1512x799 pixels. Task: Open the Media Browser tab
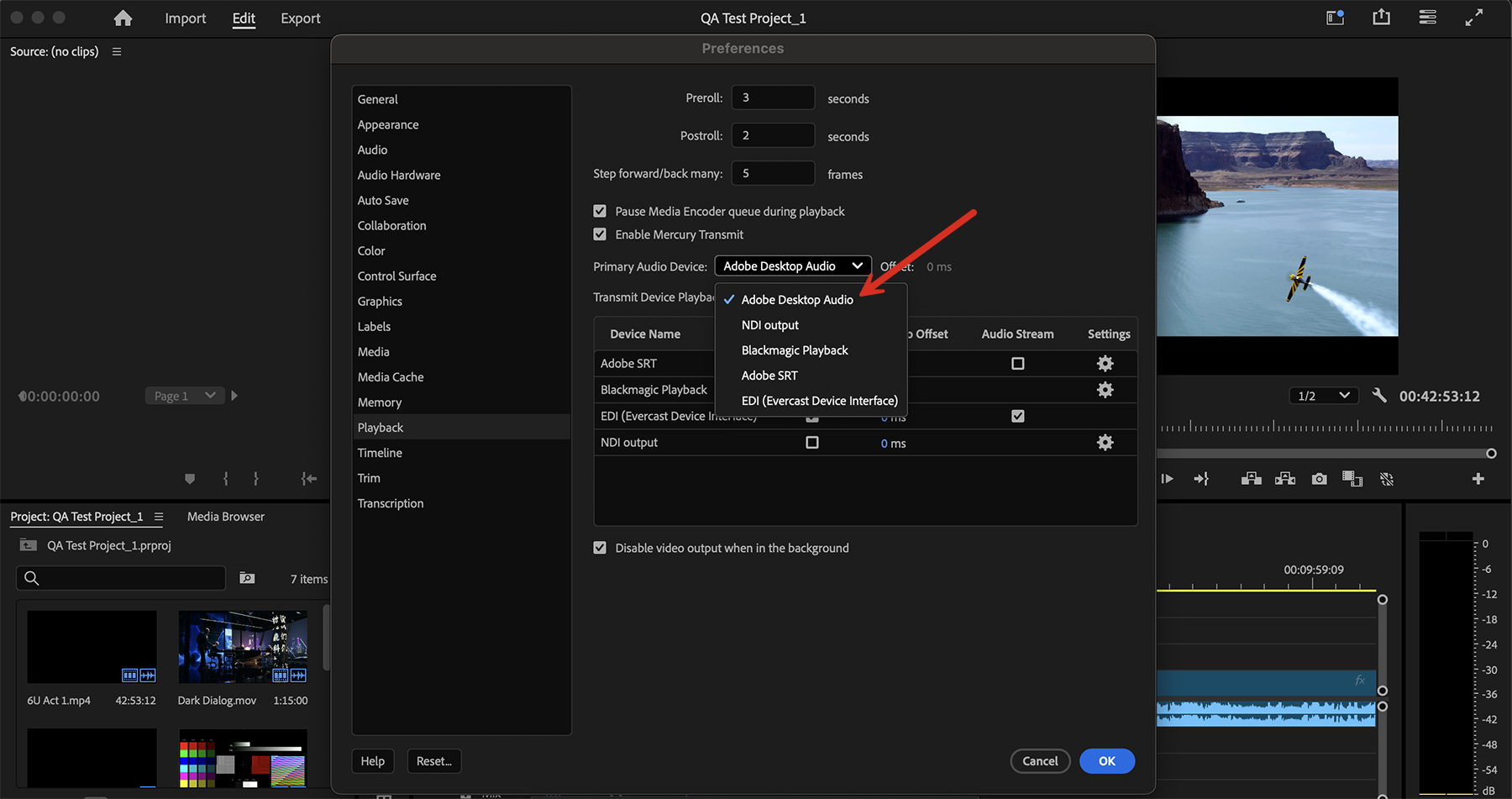point(226,517)
